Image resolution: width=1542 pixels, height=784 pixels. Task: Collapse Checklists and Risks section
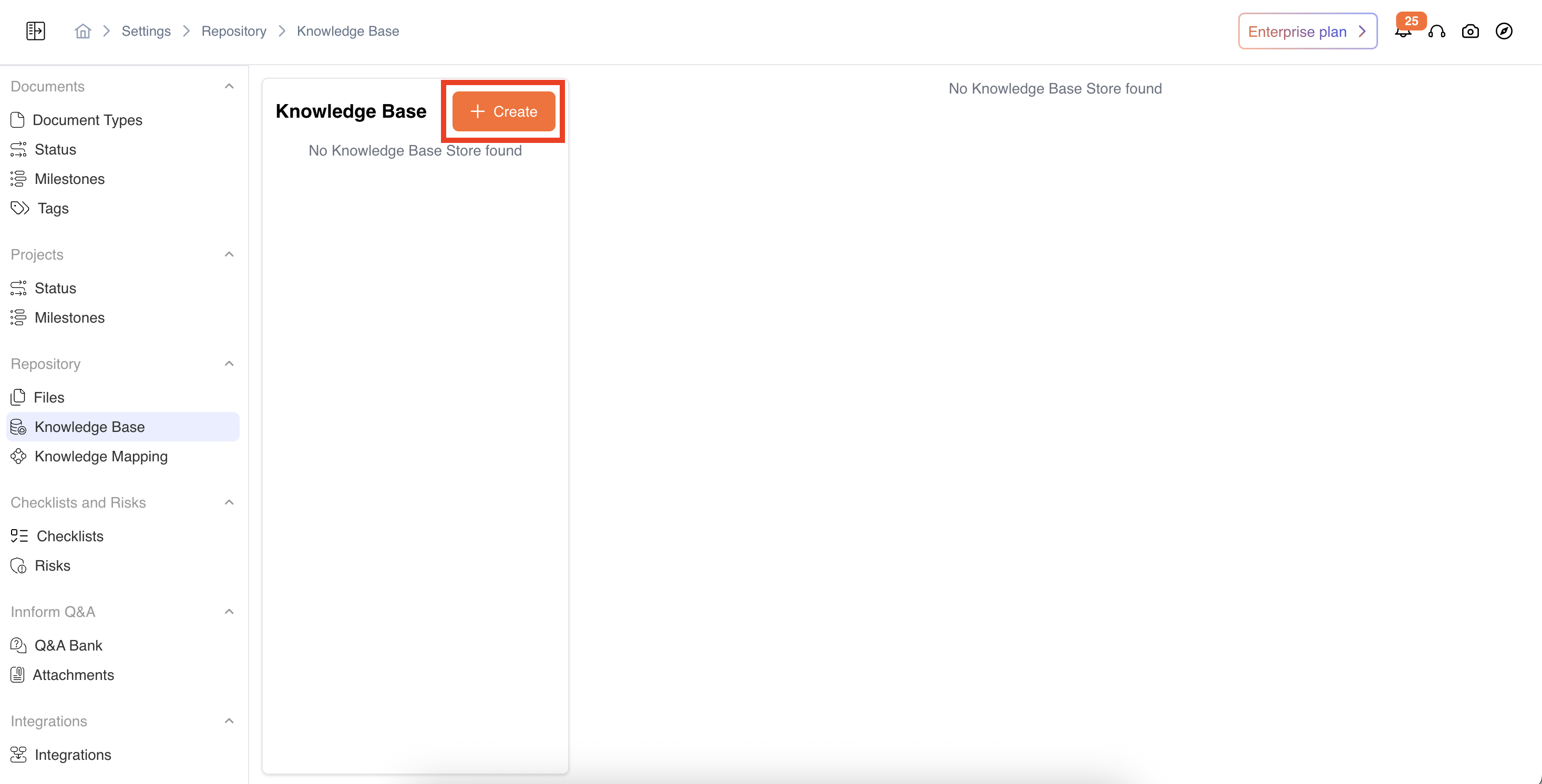(x=229, y=502)
